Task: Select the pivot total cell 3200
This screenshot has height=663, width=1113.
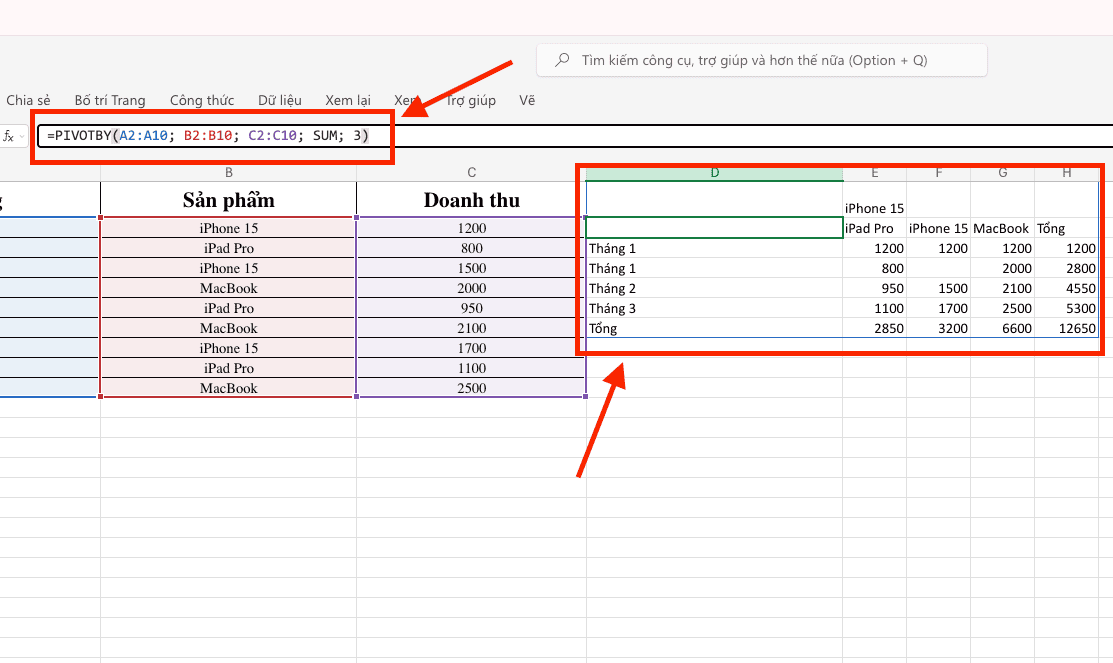Action: tap(938, 328)
